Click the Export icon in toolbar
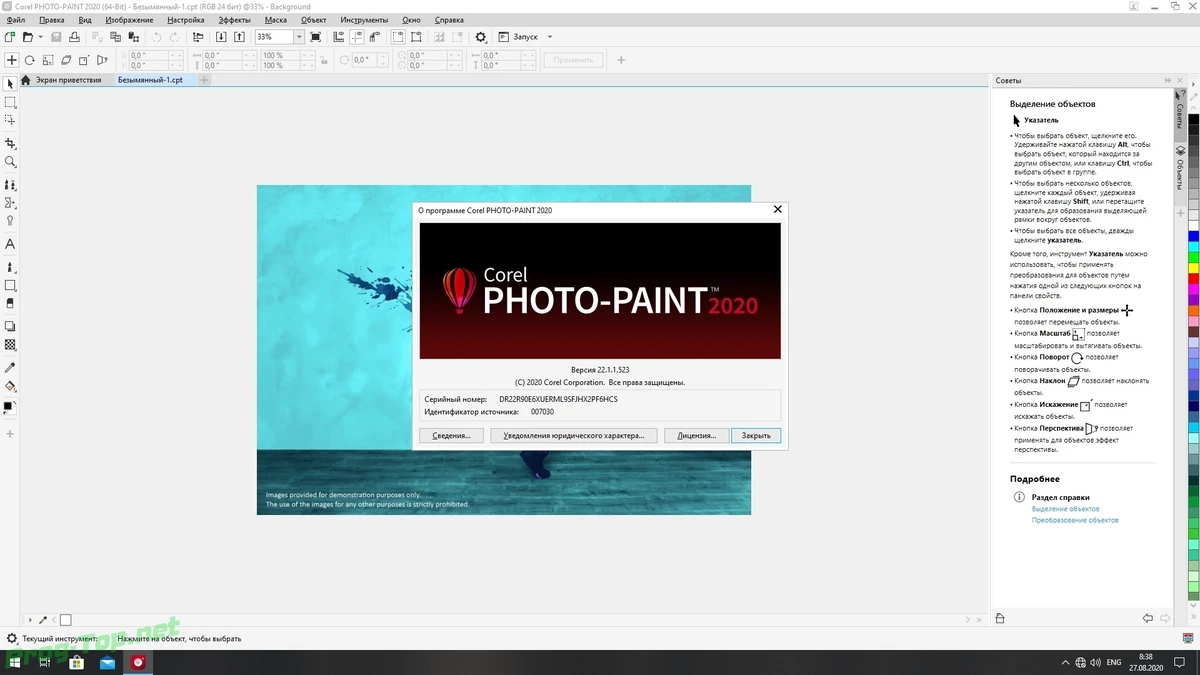 (x=239, y=37)
